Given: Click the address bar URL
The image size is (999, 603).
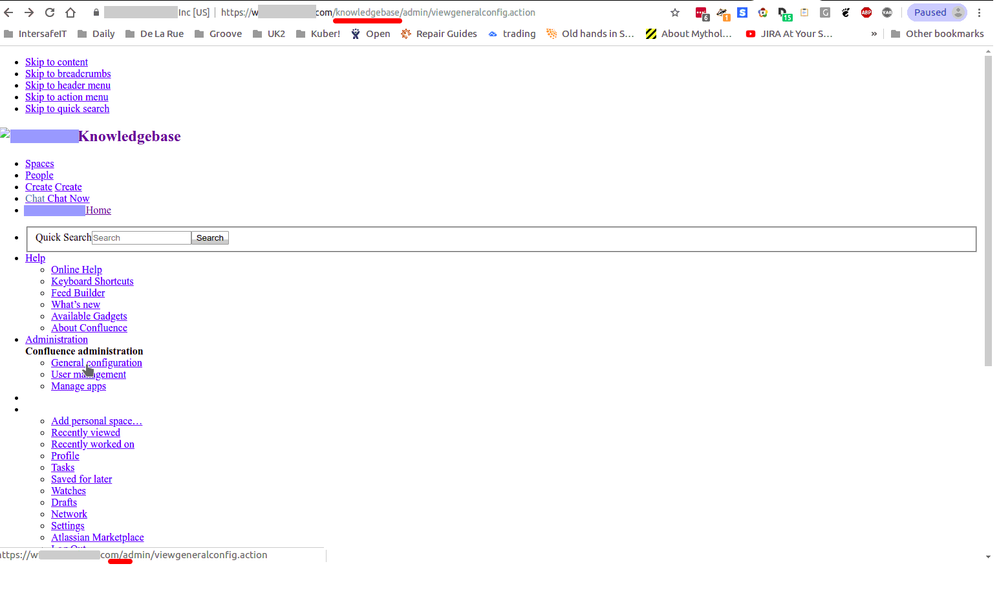Looking at the screenshot, I should click(378, 13).
